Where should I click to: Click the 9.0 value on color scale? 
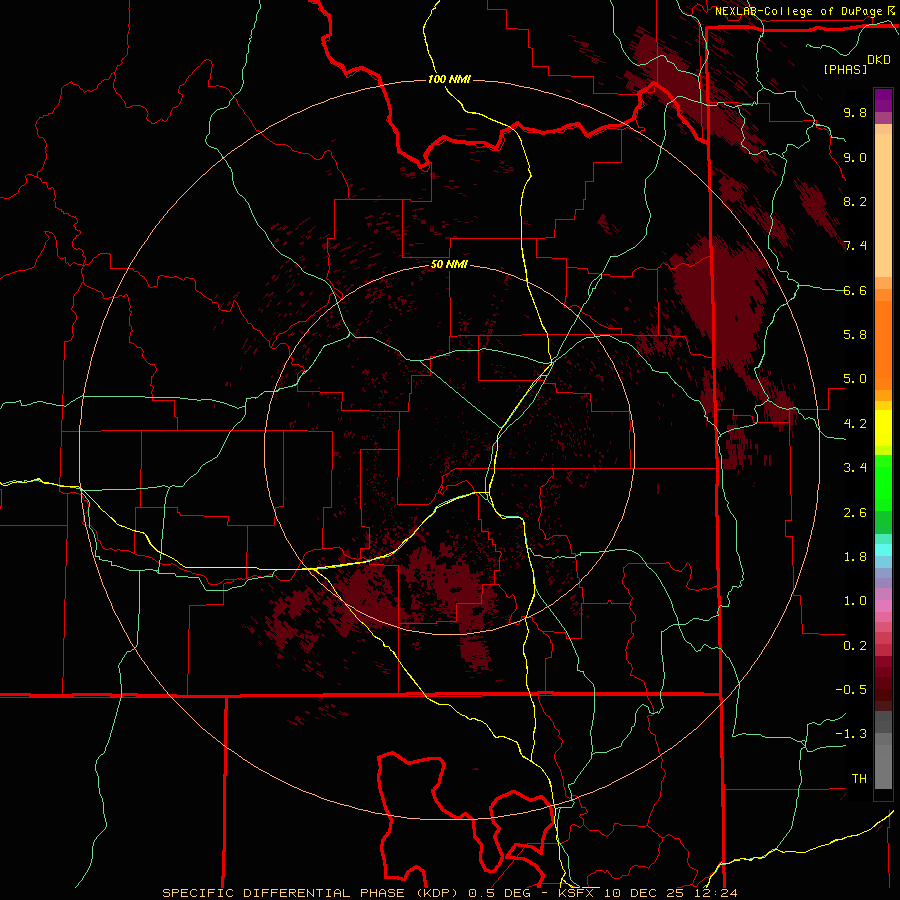[x=855, y=157]
